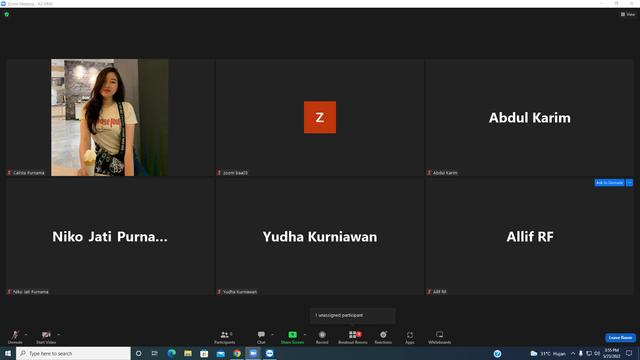Launch Microsoft Edge from taskbar
The height and width of the screenshot is (360, 640).
coord(171,353)
